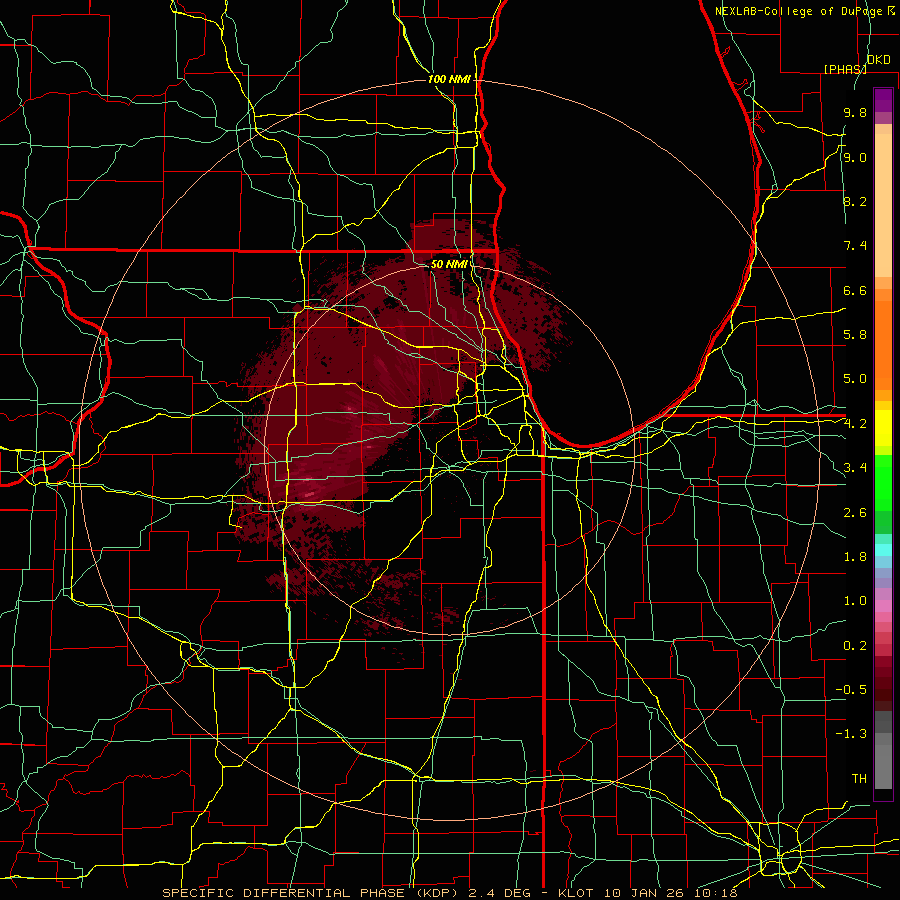This screenshot has width=900, height=900.
Task: Click the 7.4 scale value
Action: [855, 246]
